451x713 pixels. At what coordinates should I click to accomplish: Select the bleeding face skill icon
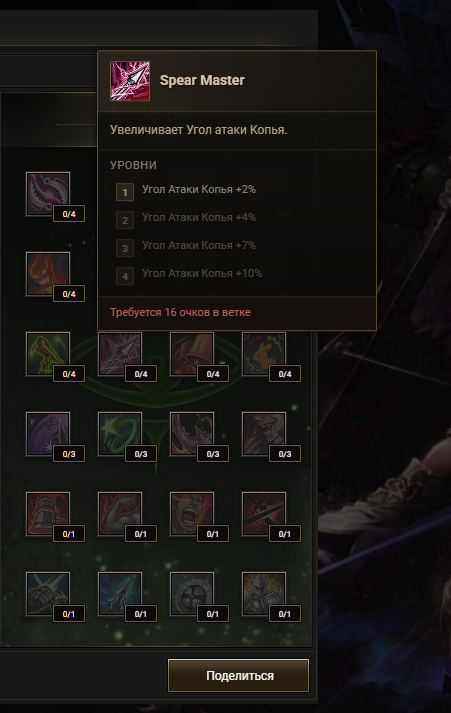(x=264, y=434)
